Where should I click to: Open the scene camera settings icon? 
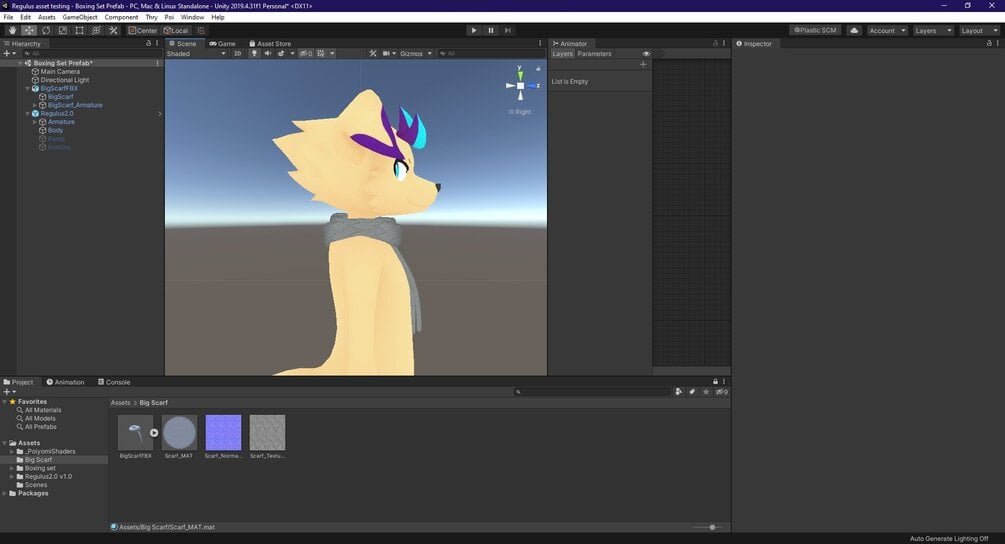click(x=386, y=54)
